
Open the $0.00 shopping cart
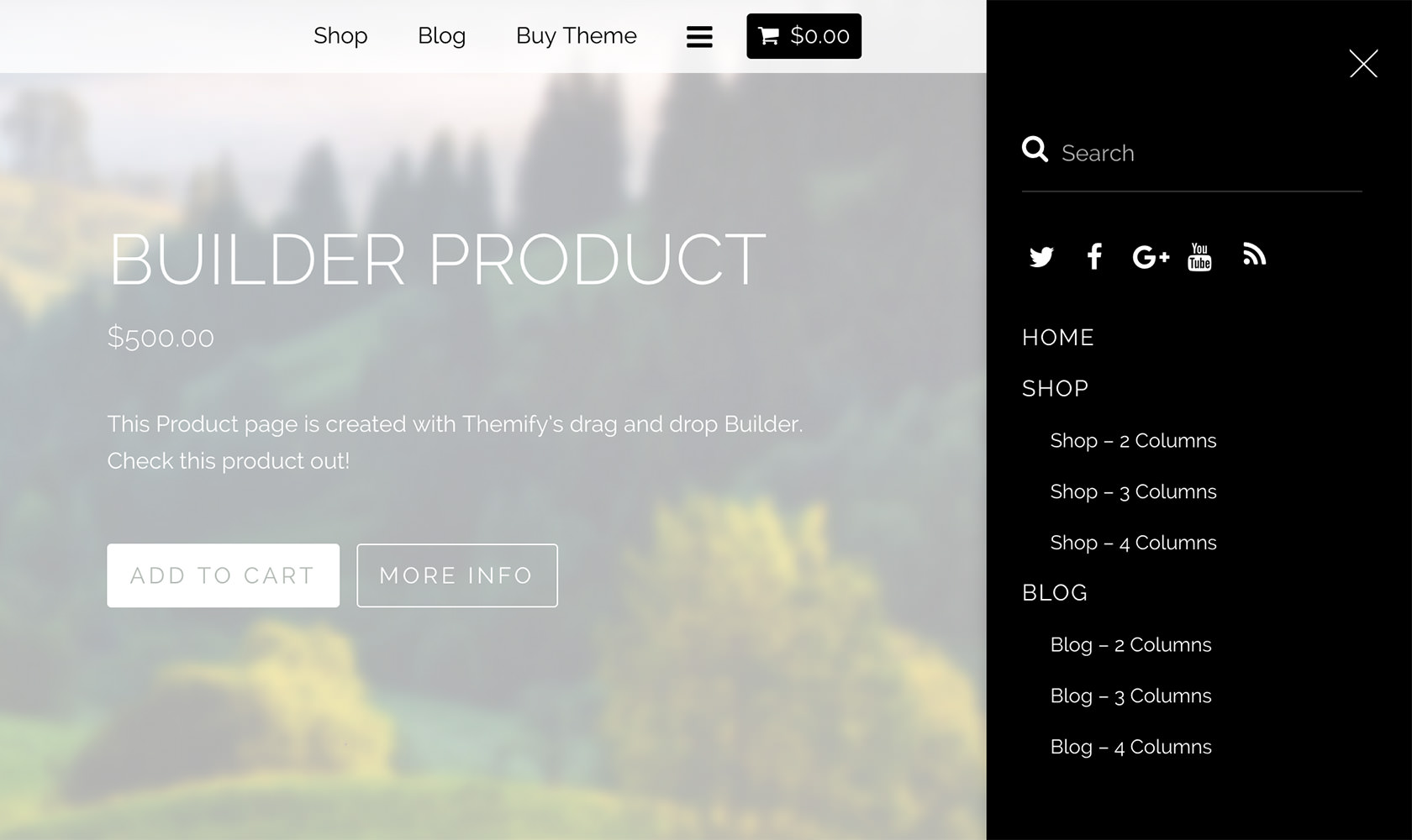coord(803,36)
